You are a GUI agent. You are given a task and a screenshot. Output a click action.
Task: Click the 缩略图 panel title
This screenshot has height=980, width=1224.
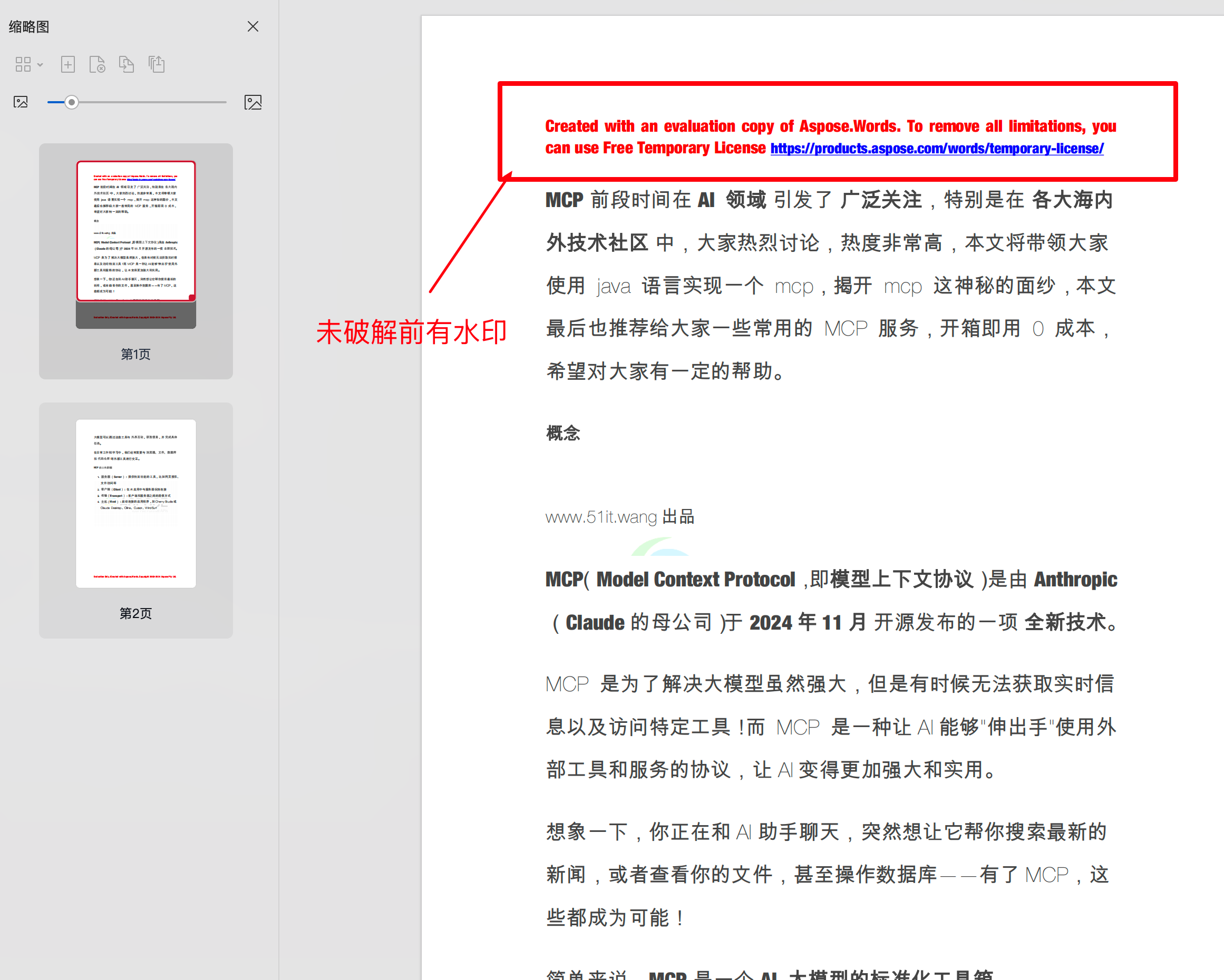(x=29, y=27)
